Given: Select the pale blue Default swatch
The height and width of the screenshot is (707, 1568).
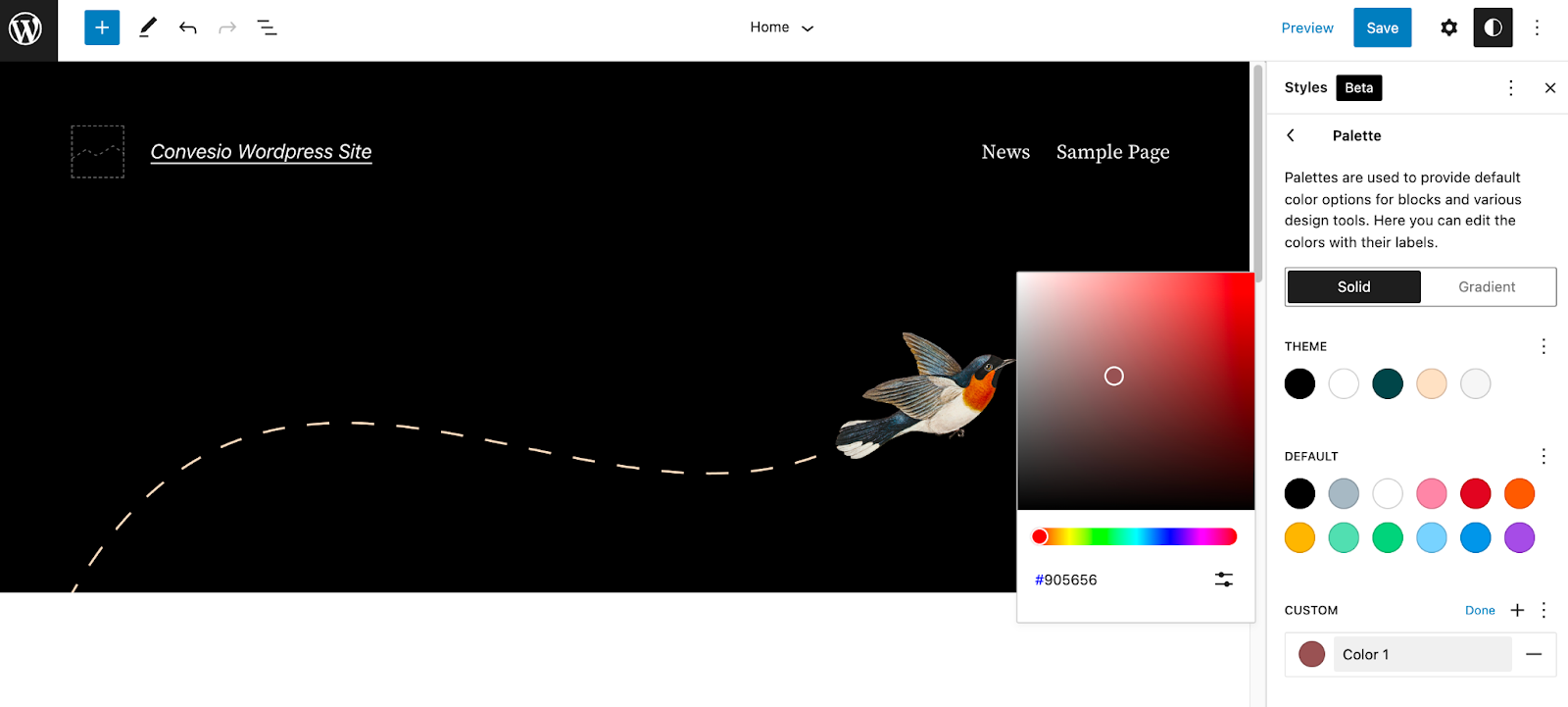Looking at the screenshot, I should (1432, 537).
